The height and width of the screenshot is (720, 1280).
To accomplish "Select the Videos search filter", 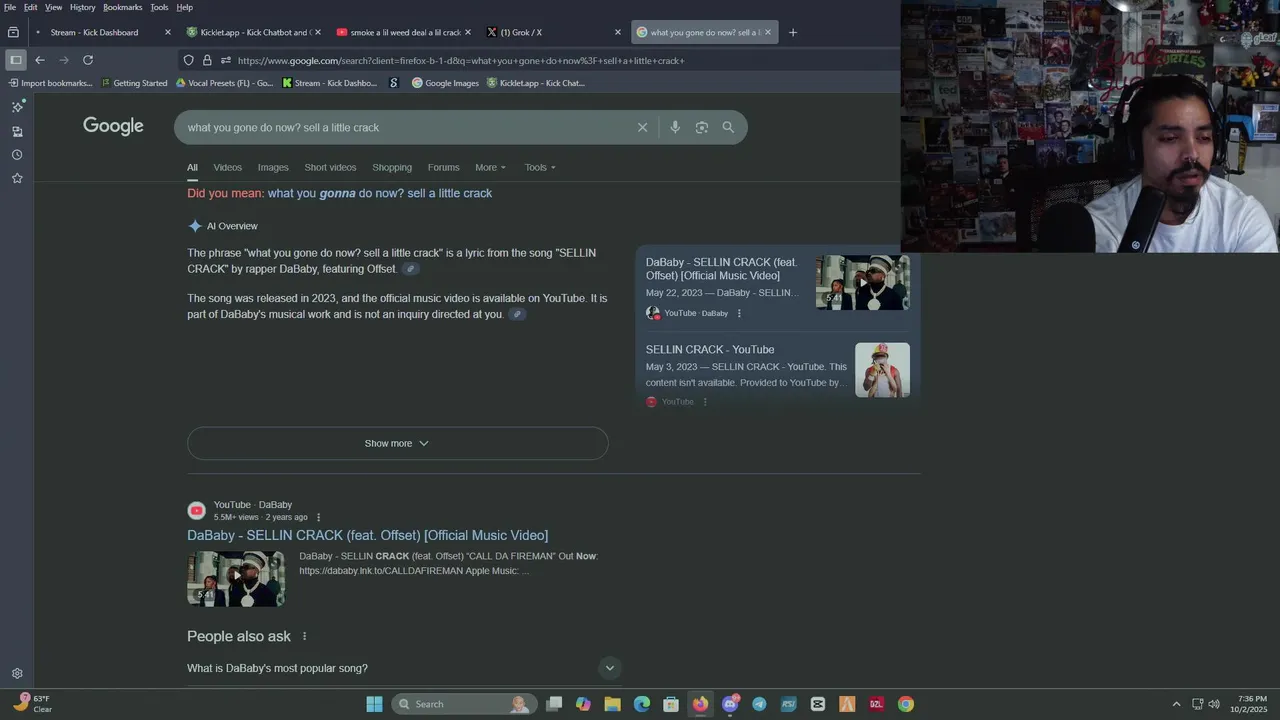I will [x=227, y=167].
